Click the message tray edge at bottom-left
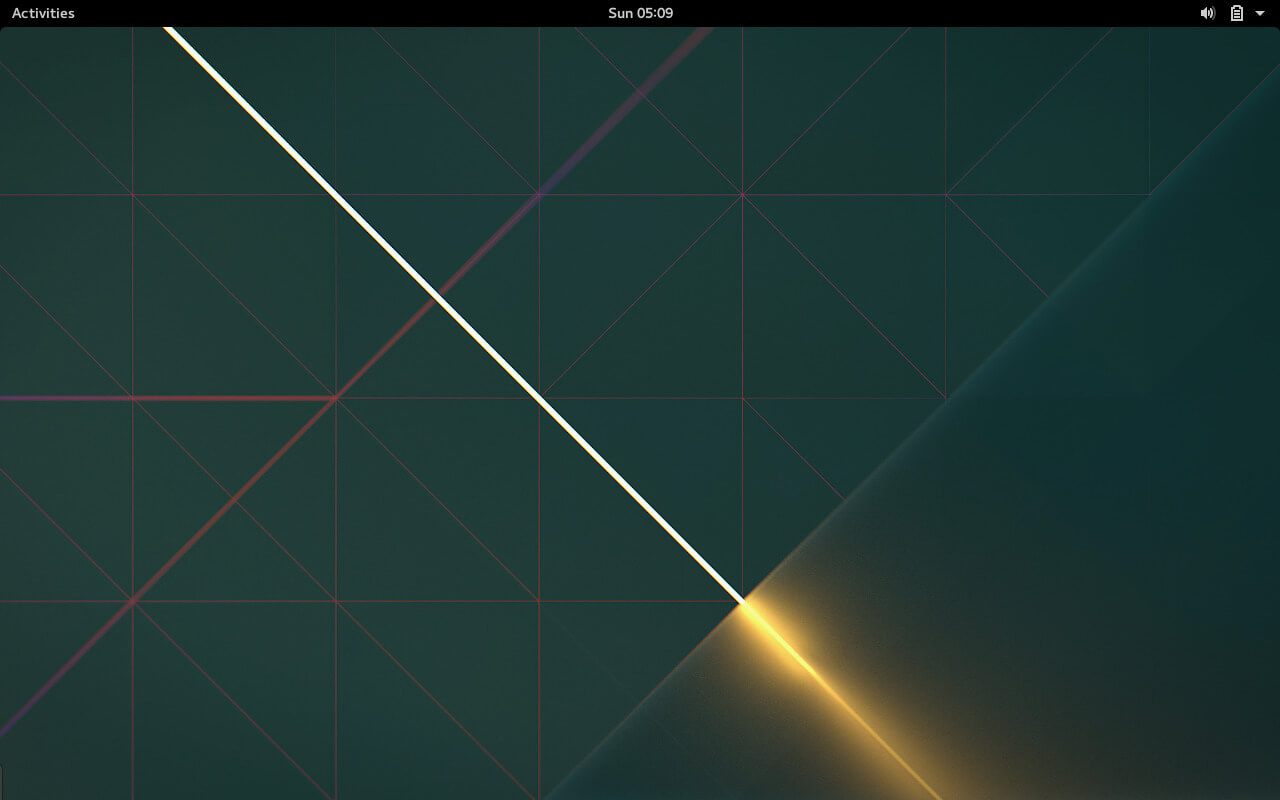 1,782
